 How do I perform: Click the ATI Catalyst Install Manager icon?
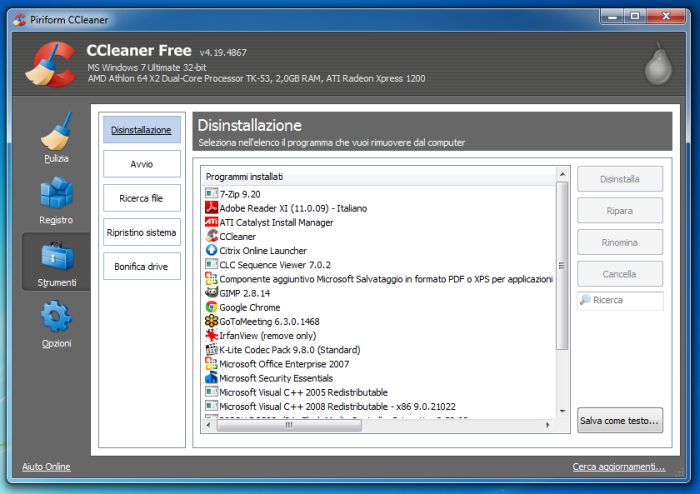(211, 222)
